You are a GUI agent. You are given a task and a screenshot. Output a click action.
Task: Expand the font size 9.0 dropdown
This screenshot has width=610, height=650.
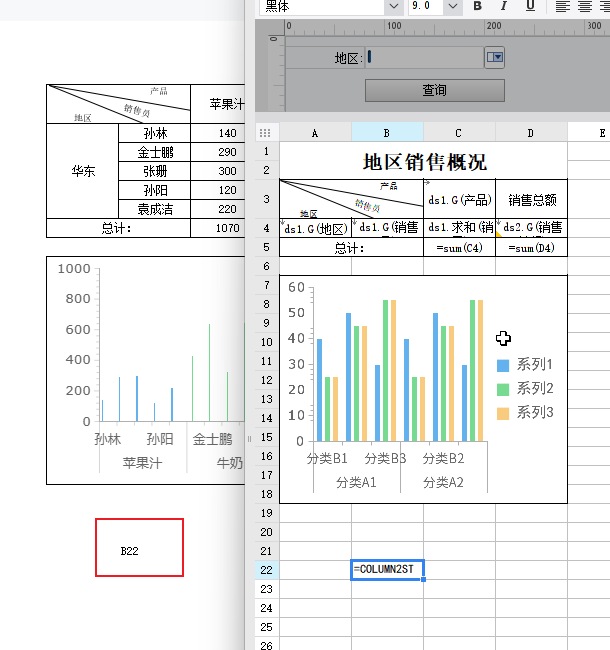(x=453, y=7)
